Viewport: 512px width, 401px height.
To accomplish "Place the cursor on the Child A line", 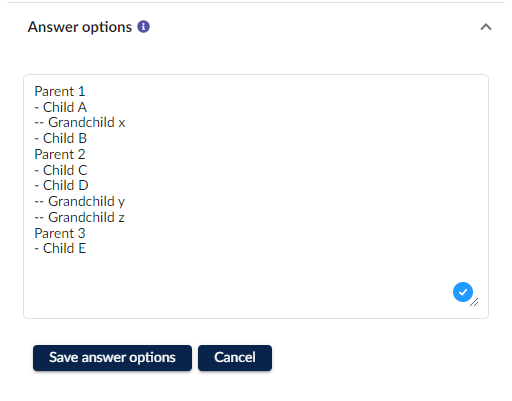I will coord(61,107).
